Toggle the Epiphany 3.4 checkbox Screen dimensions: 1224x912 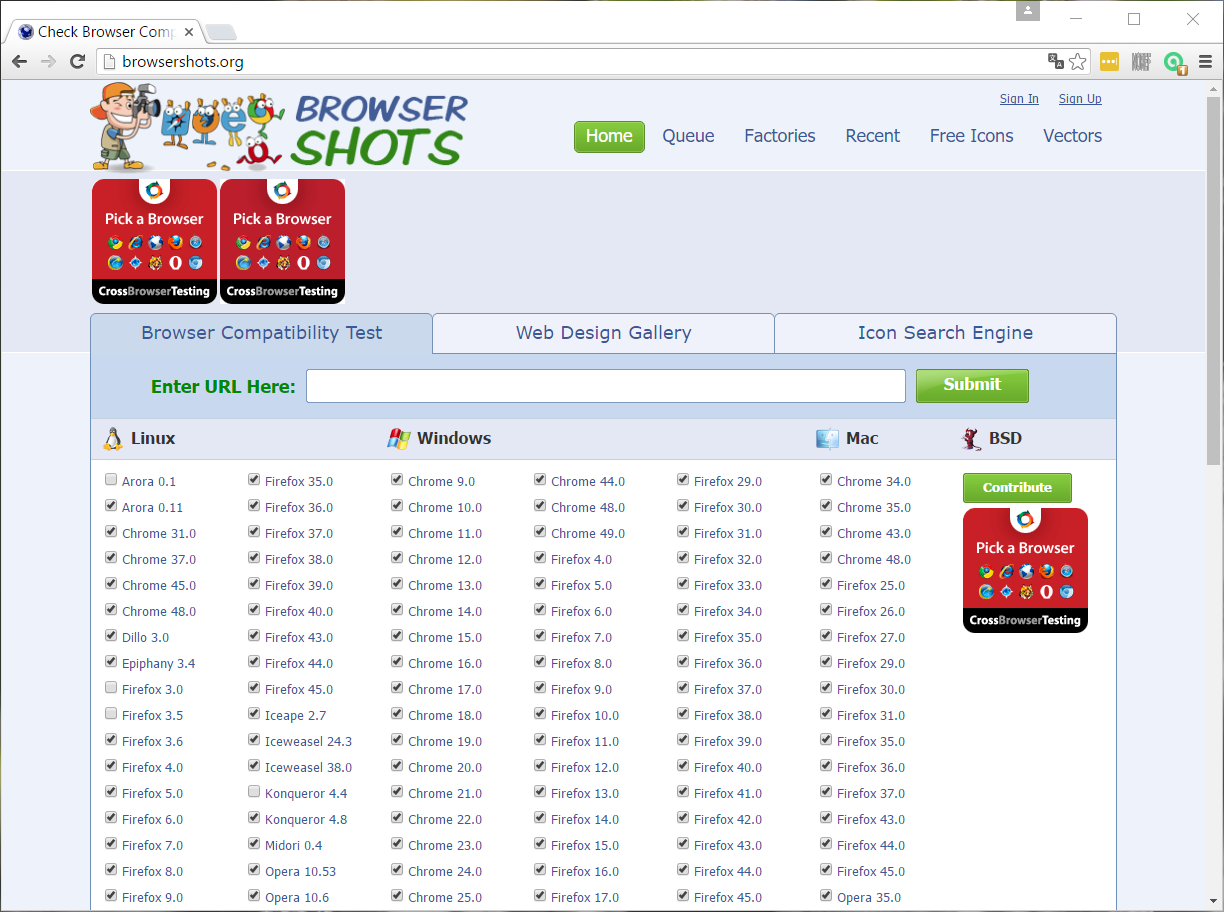point(111,662)
